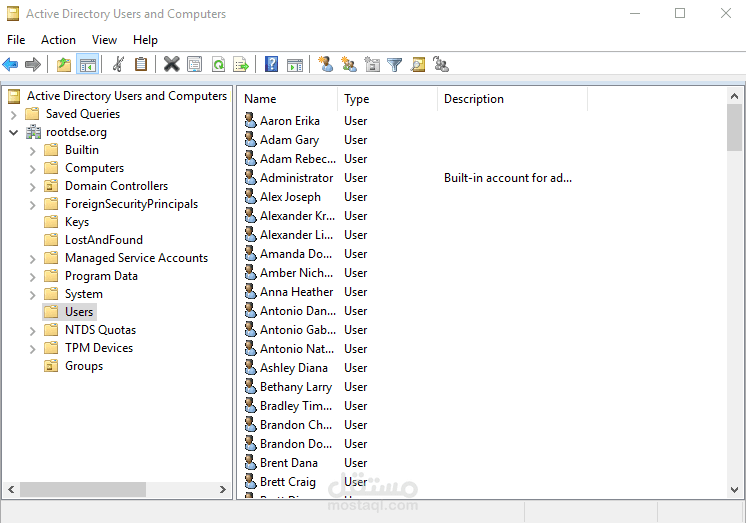Click the user list scroll up arrow

pyautogui.click(x=734, y=96)
